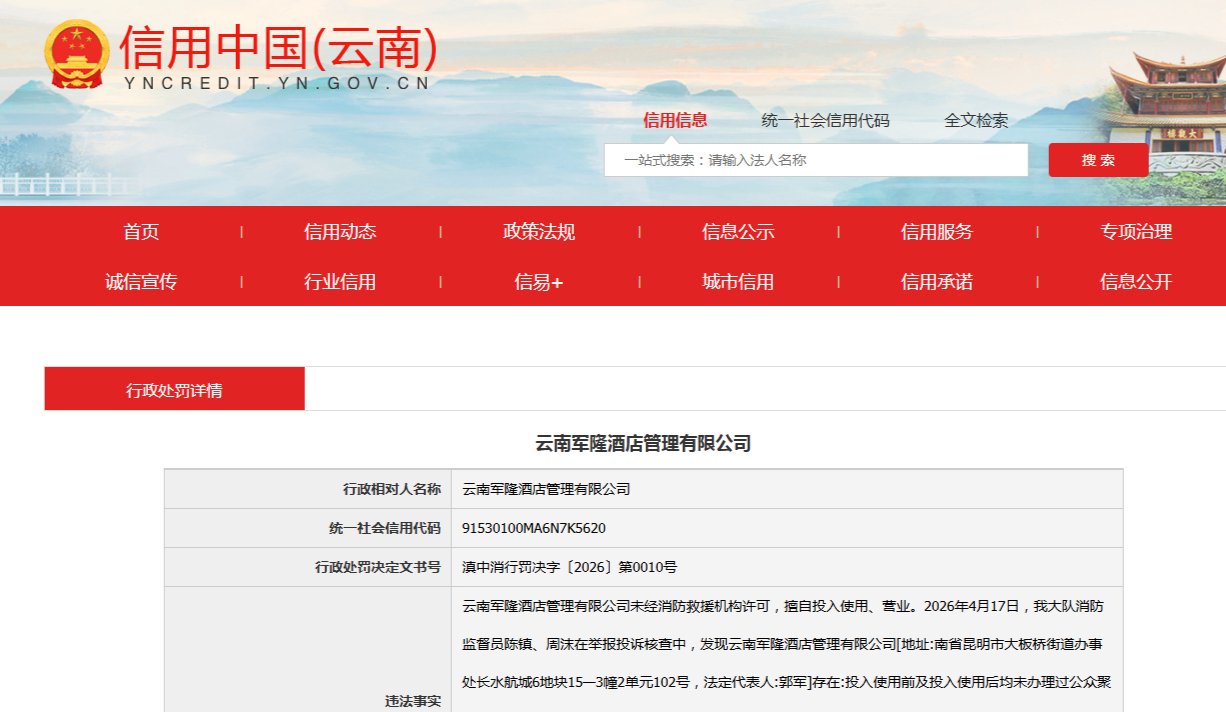
Task: Click the 统一社会信用代码 table label
Action: click(384, 528)
